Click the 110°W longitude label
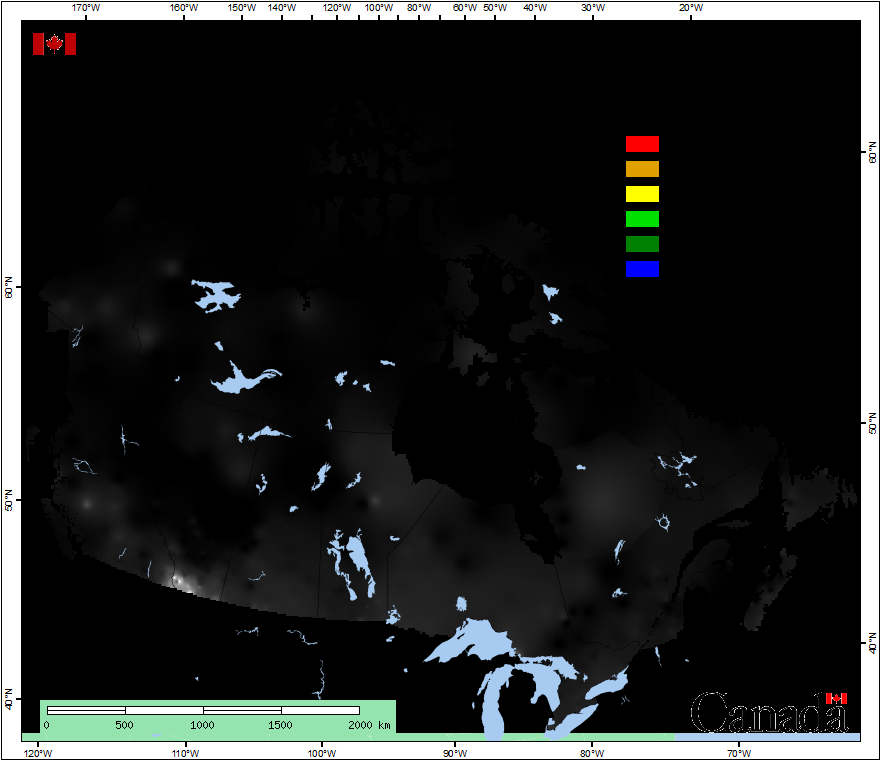This screenshot has height=760, width=880. click(x=185, y=753)
